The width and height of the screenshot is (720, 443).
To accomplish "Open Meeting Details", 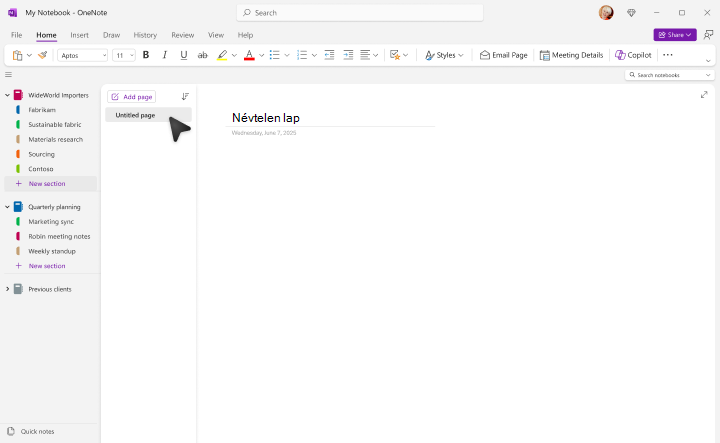I will click(571, 55).
